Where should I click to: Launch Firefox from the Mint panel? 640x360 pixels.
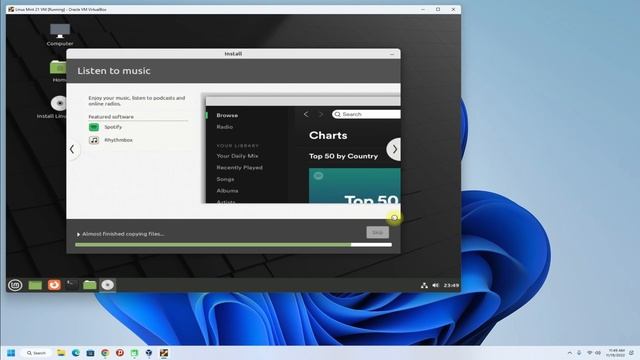tap(54, 284)
